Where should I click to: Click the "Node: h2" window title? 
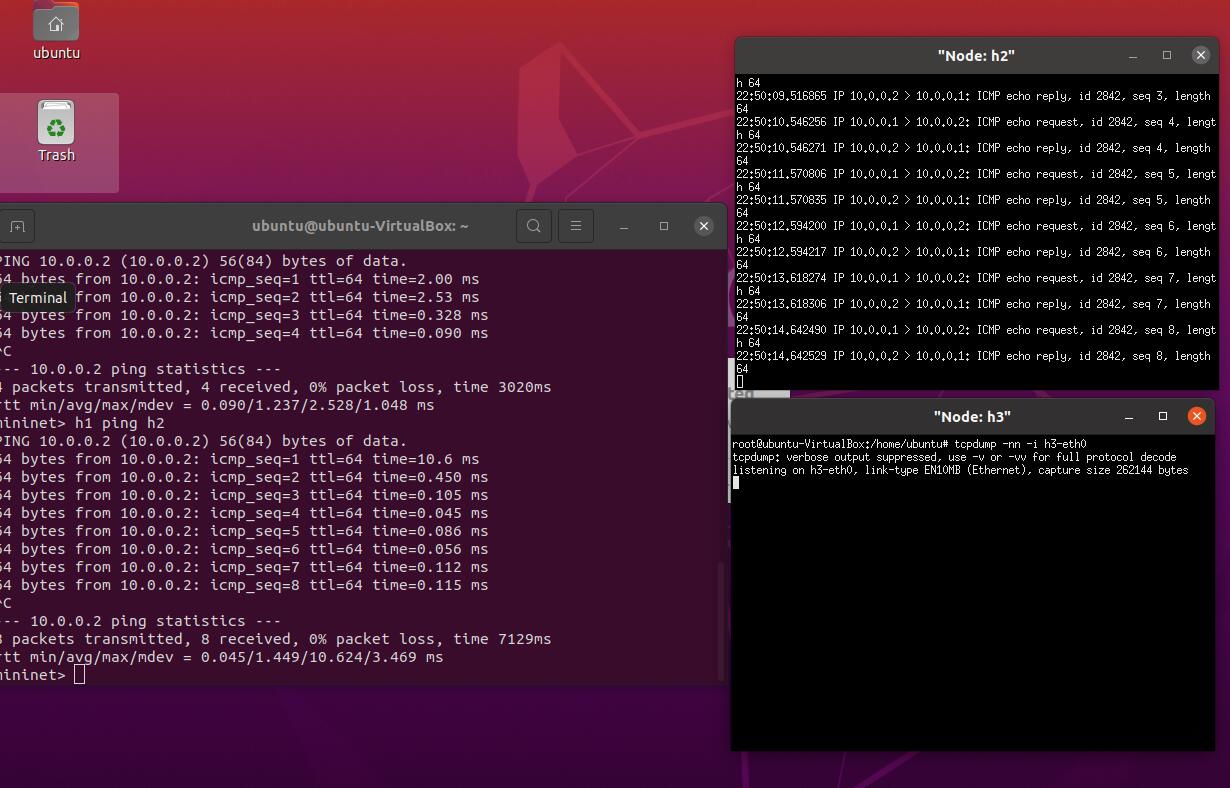976,56
